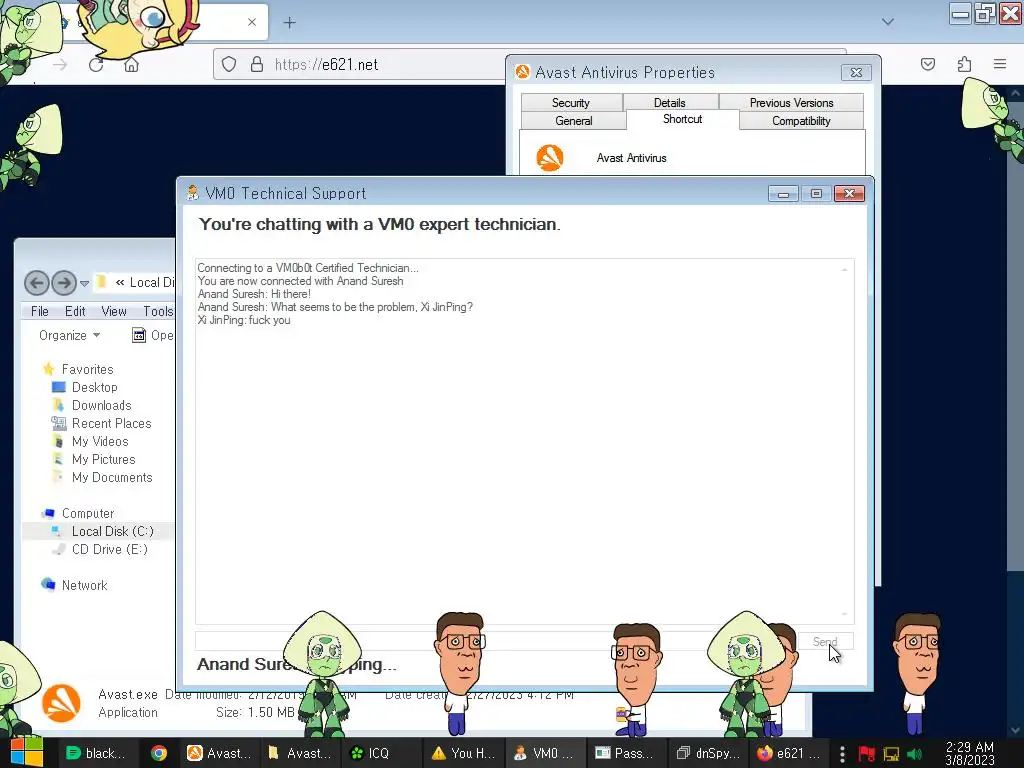Viewport: 1024px width, 768px height.
Task: Open the Compatibility tab
Action: (x=801, y=121)
